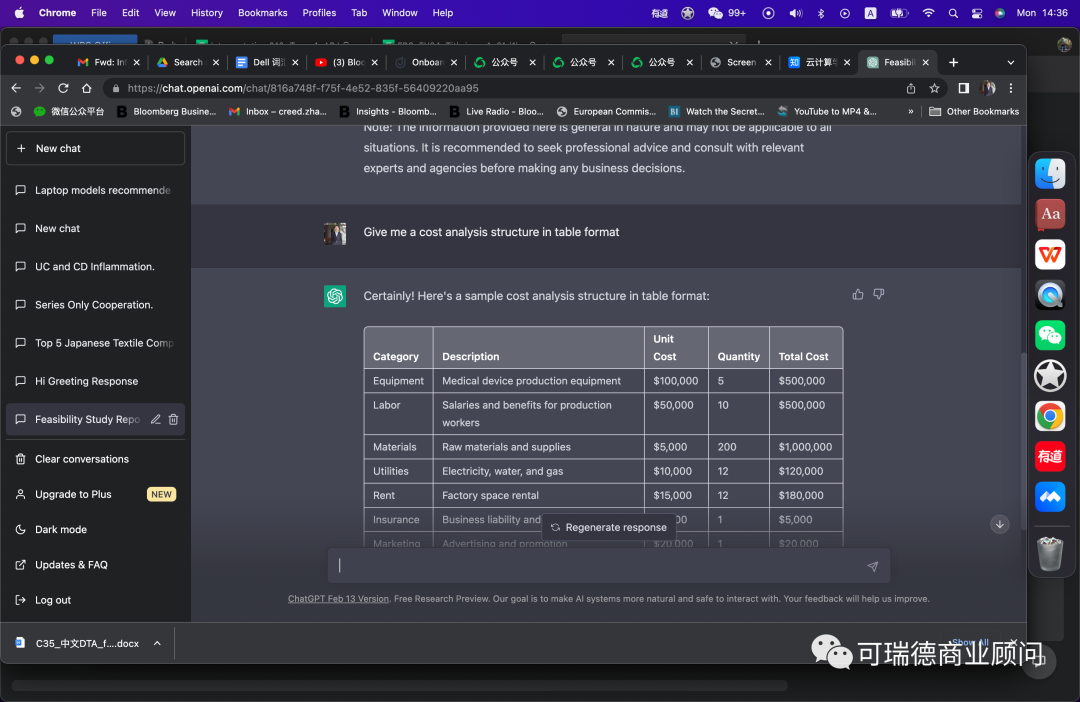This screenshot has height=702, width=1080.
Task: Click the share icon in the address bar
Action: click(x=911, y=88)
